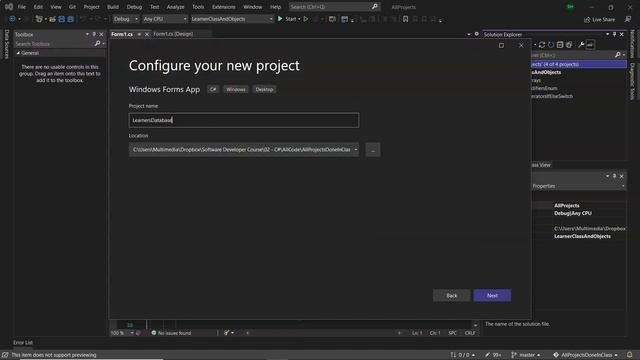Open the Tools menu
Screen dimensions: 640x360
pyautogui.click(x=198, y=7)
